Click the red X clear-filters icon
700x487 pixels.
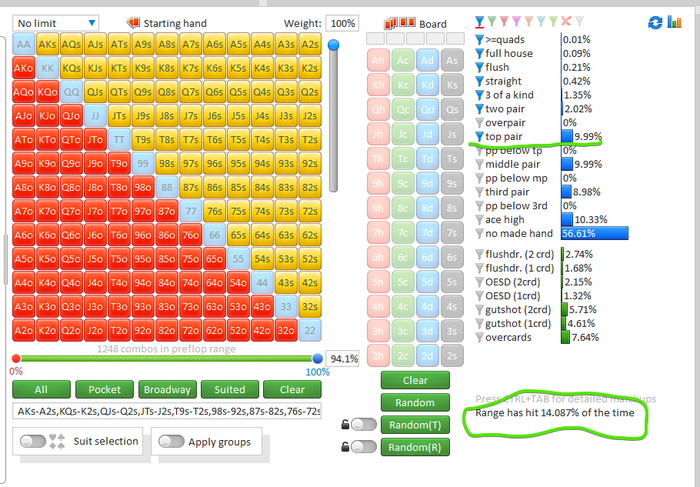(566, 21)
